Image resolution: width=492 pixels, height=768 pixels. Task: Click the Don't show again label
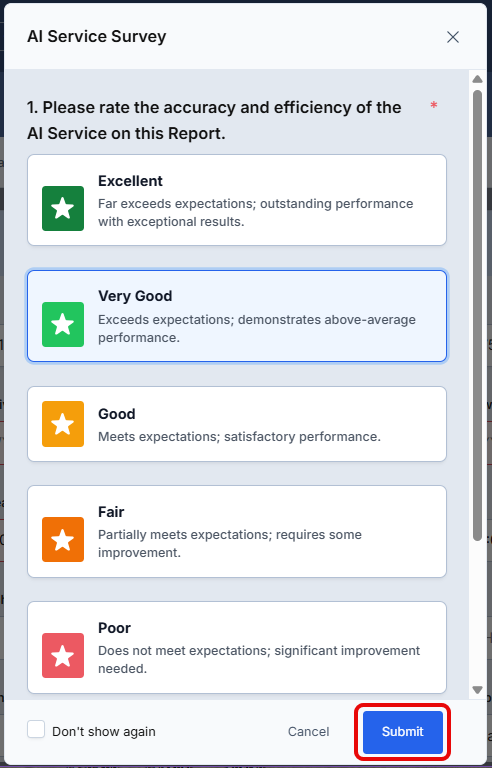104,732
